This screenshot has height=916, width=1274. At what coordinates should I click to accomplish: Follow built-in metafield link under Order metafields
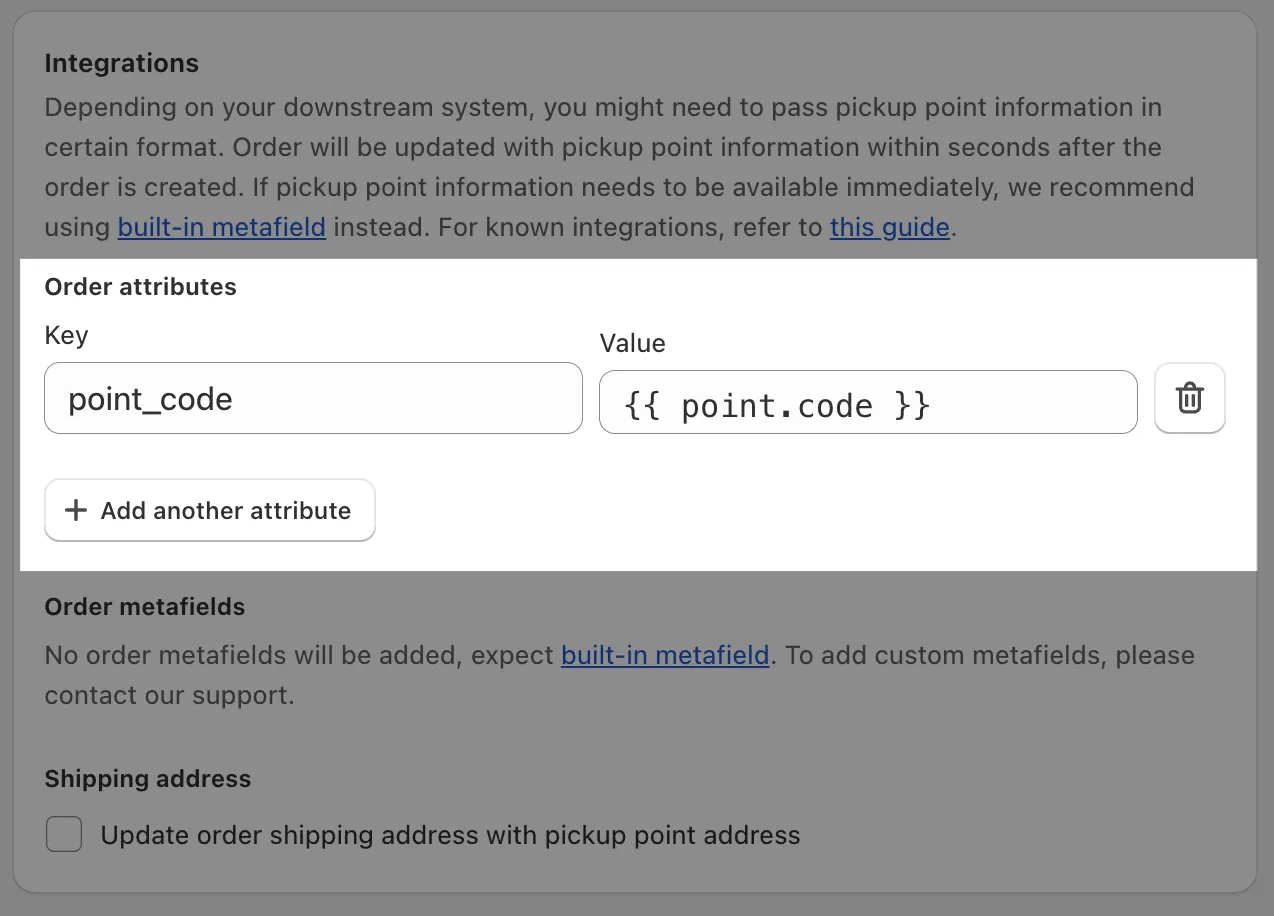[x=665, y=655]
